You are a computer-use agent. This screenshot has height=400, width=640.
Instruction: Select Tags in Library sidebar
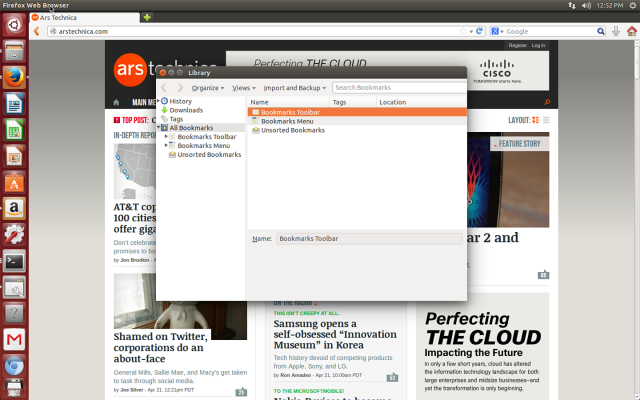click(x=176, y=119)
